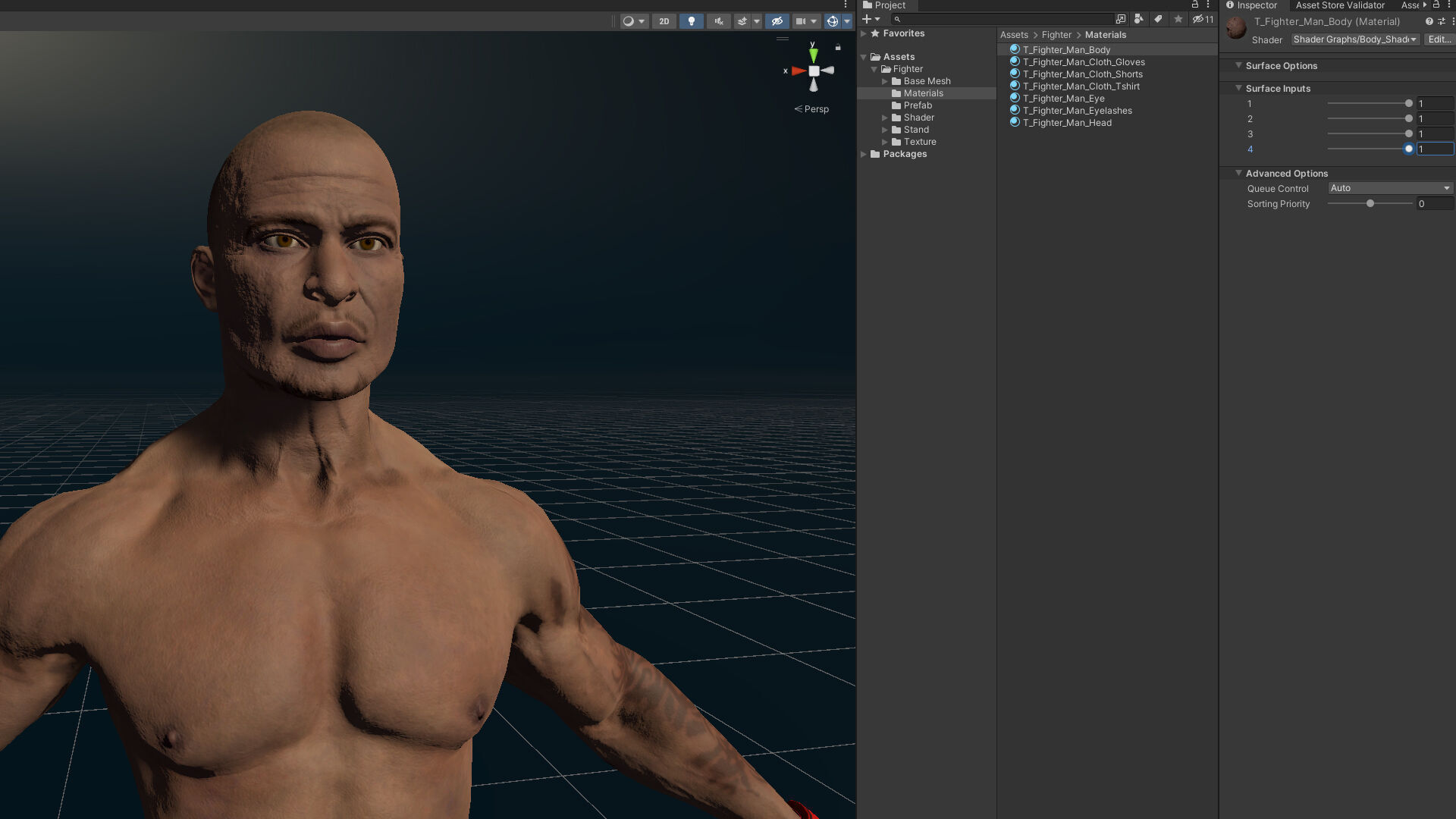Open Queue Control Auto dropdown
The height and width of the screenshot is (819, 1456).
pos(1391,188)
